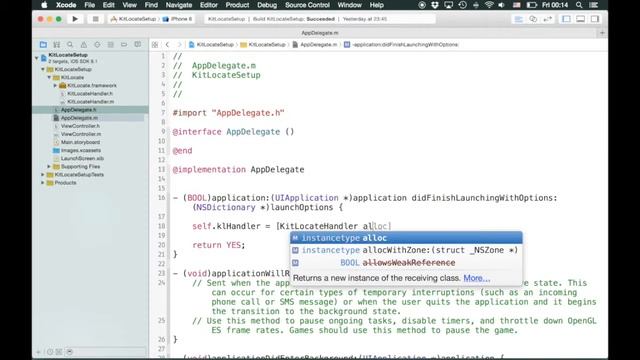The height and width of the screenshot is (360, 640).
Task: Open the Debug navigator
Action: coord(111,44)
